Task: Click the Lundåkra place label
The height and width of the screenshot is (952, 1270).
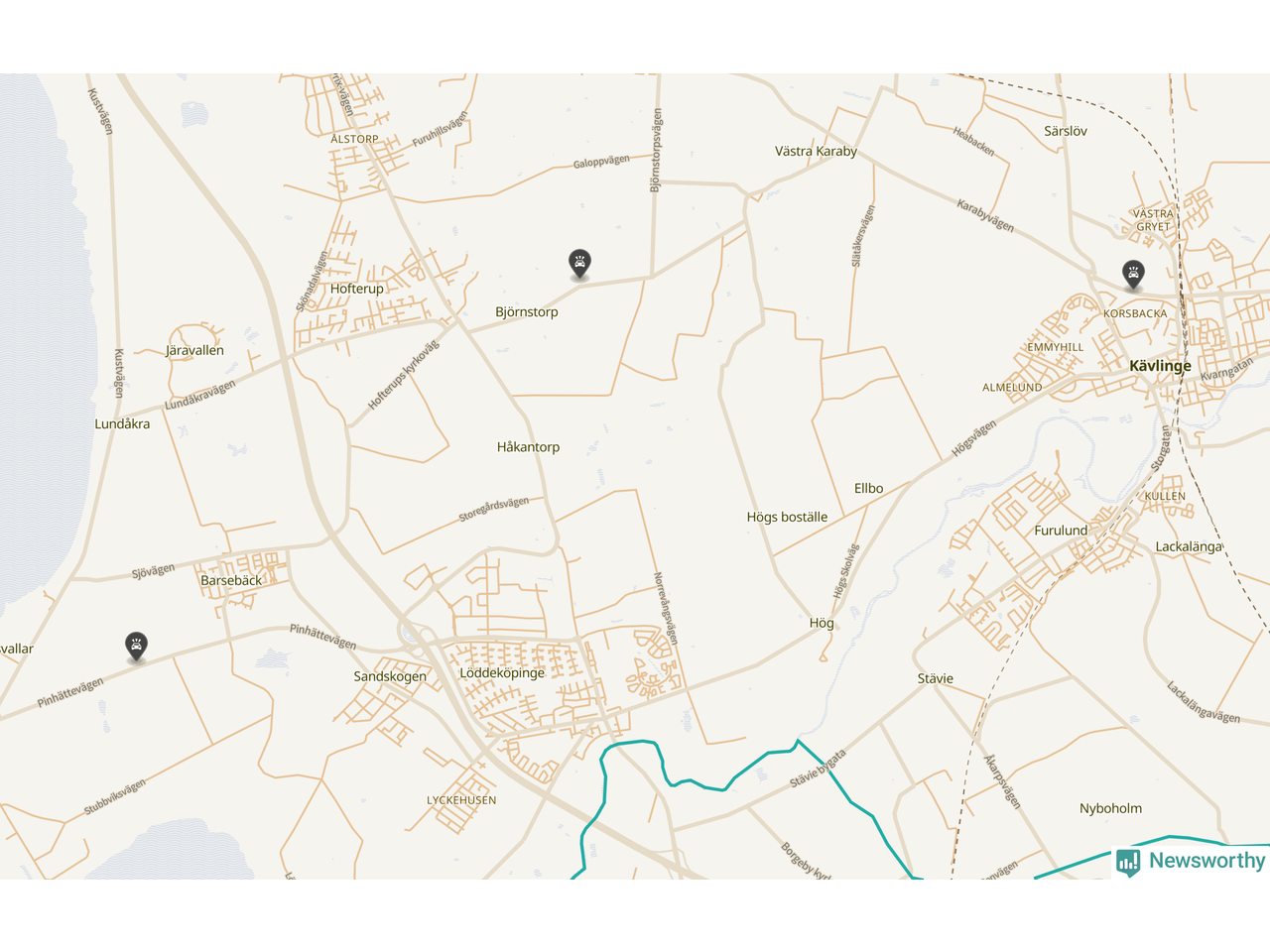Action: pyautogui.click(x=122, y=424)
